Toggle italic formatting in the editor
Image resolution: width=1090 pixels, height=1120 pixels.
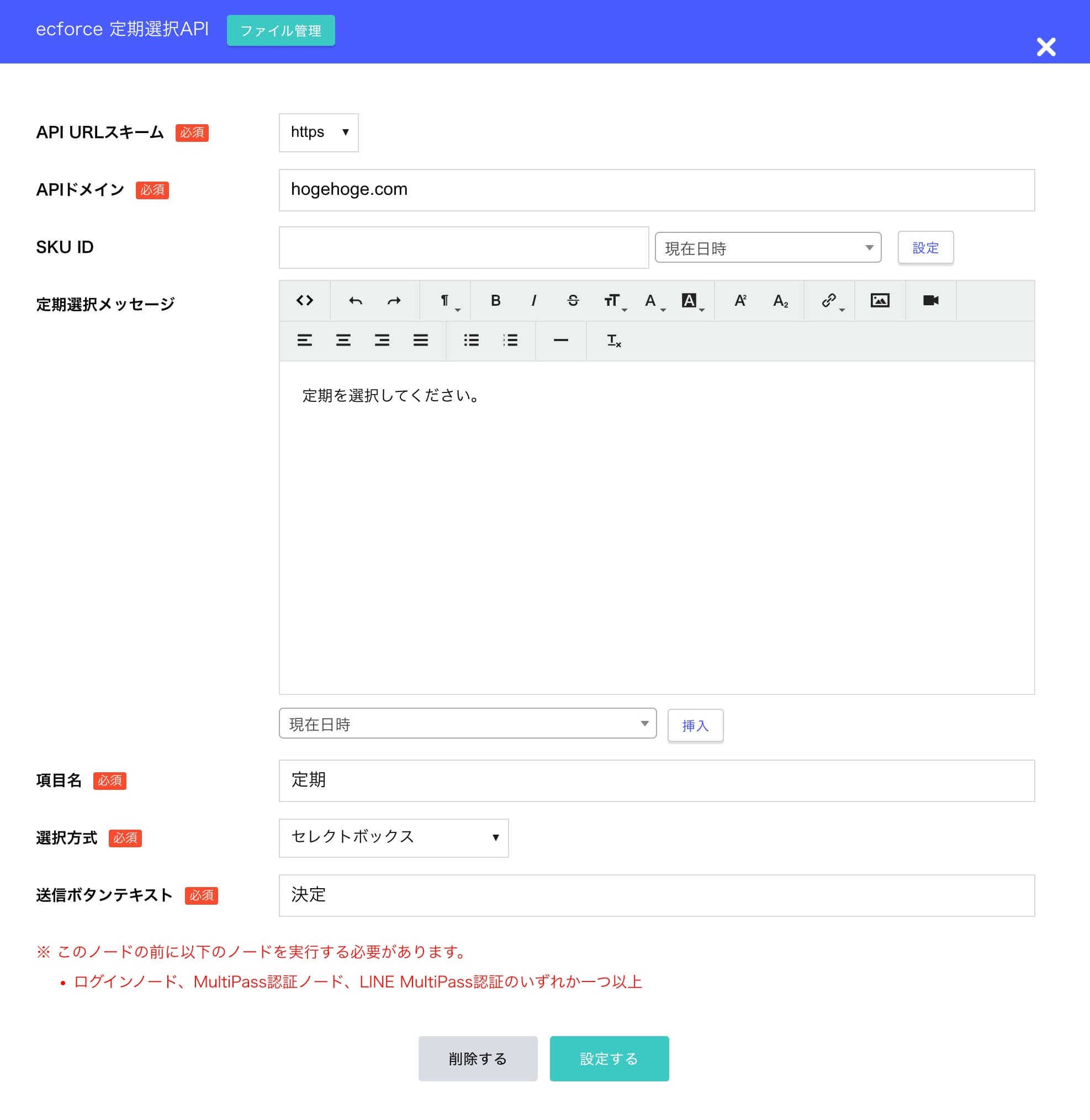coord(534,300)
